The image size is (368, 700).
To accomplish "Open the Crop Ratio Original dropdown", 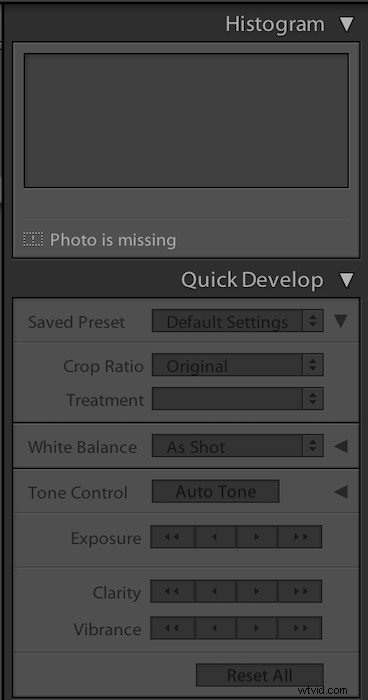I will tap(238, 366).
